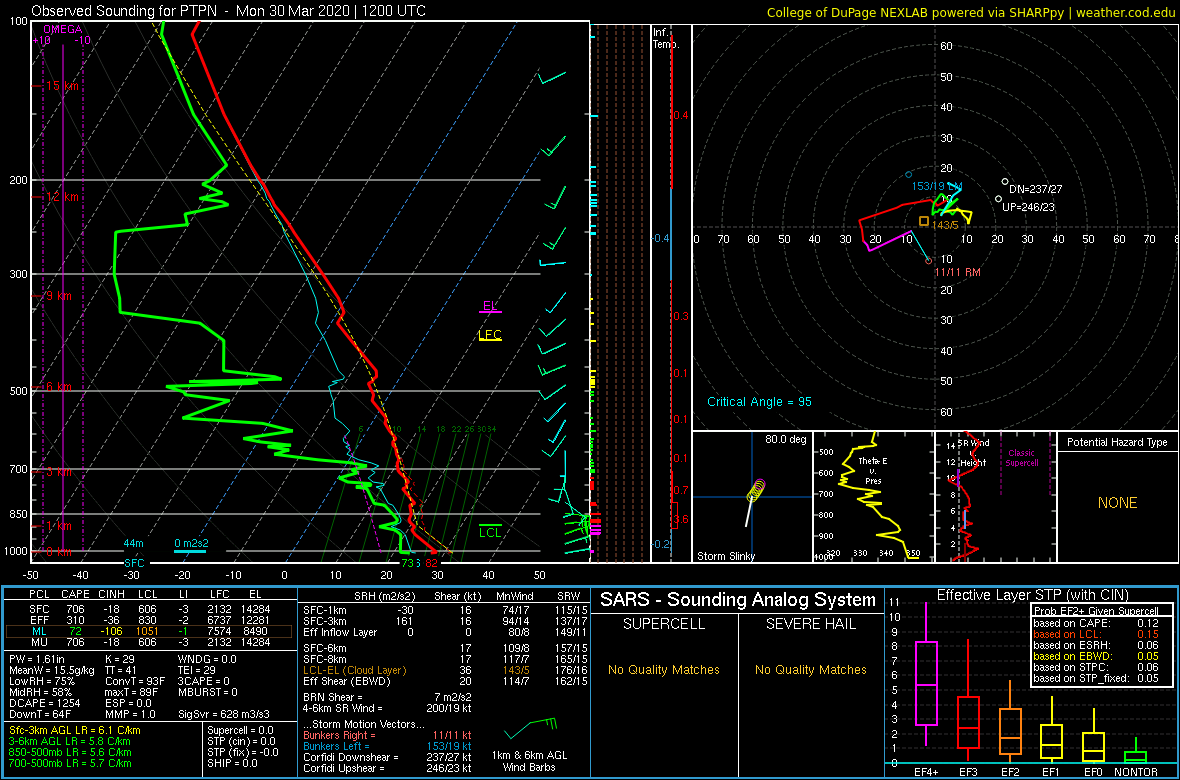Viewport: 1180px width, 780px height.
Task: Click the SHIP = 0.0 value
Action: click(x=234, y=763)
